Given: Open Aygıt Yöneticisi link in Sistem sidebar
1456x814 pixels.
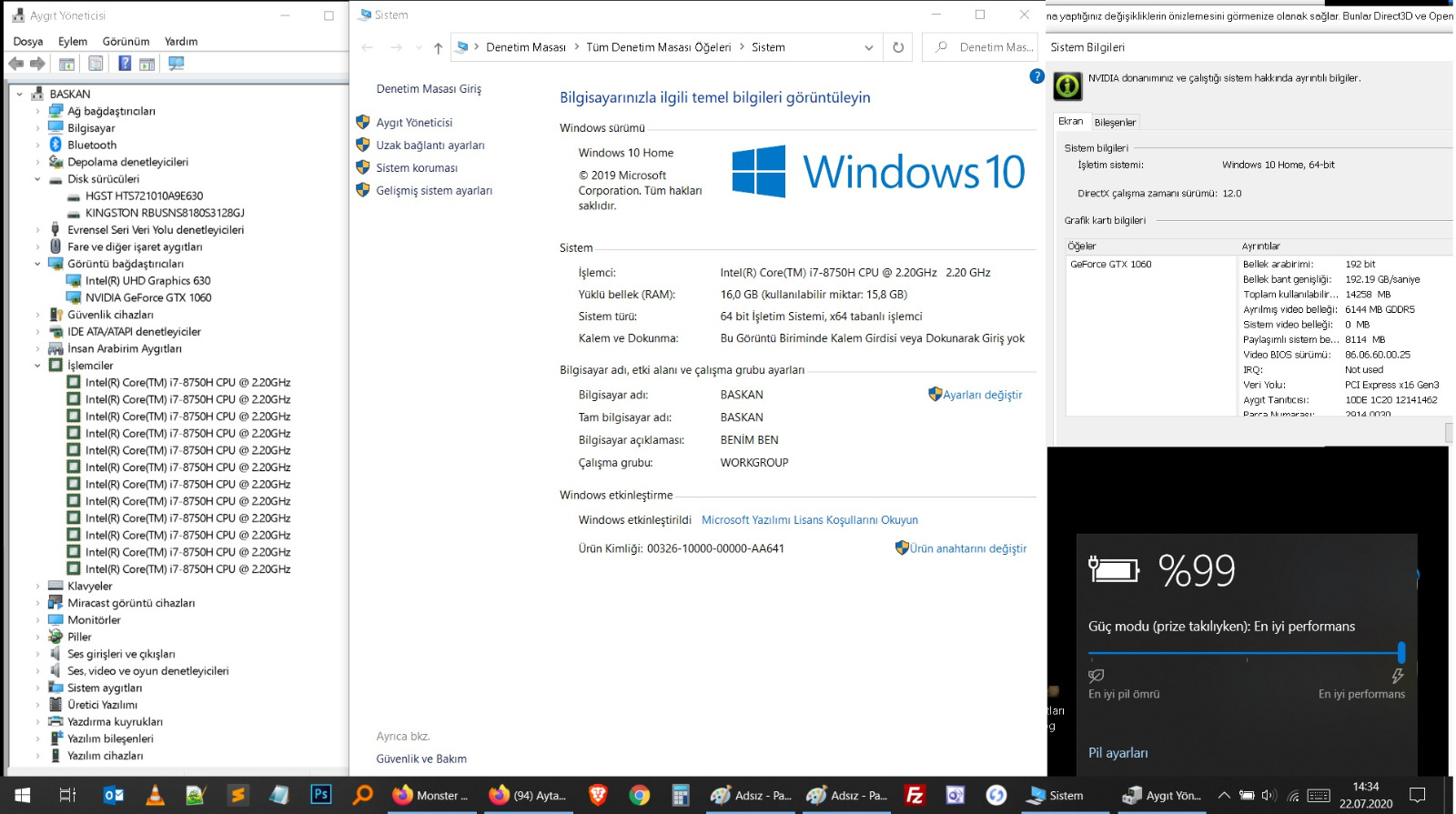Looking at the screenshot, I should pyautogui.click(x=414, y=123).
